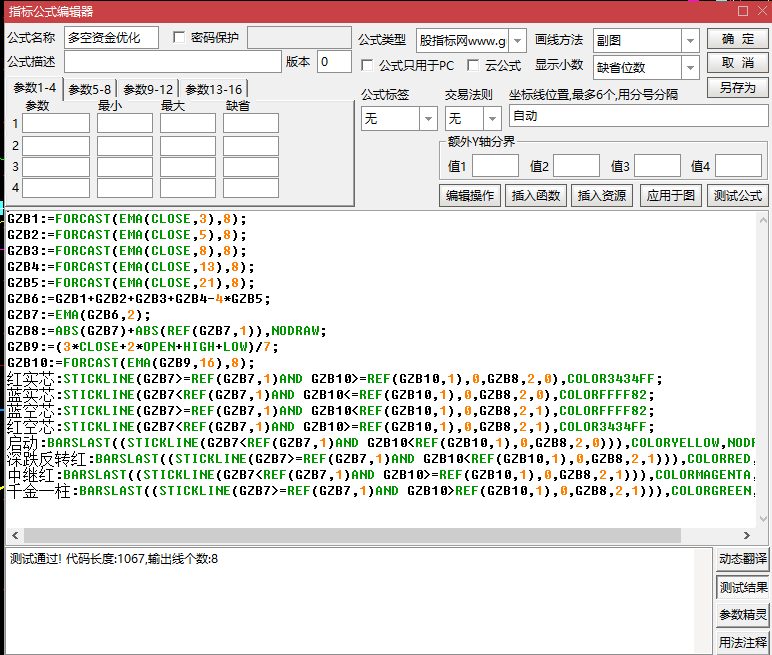
Task: Click the code editor's scroll up arrow
Action: coord(763,220)
